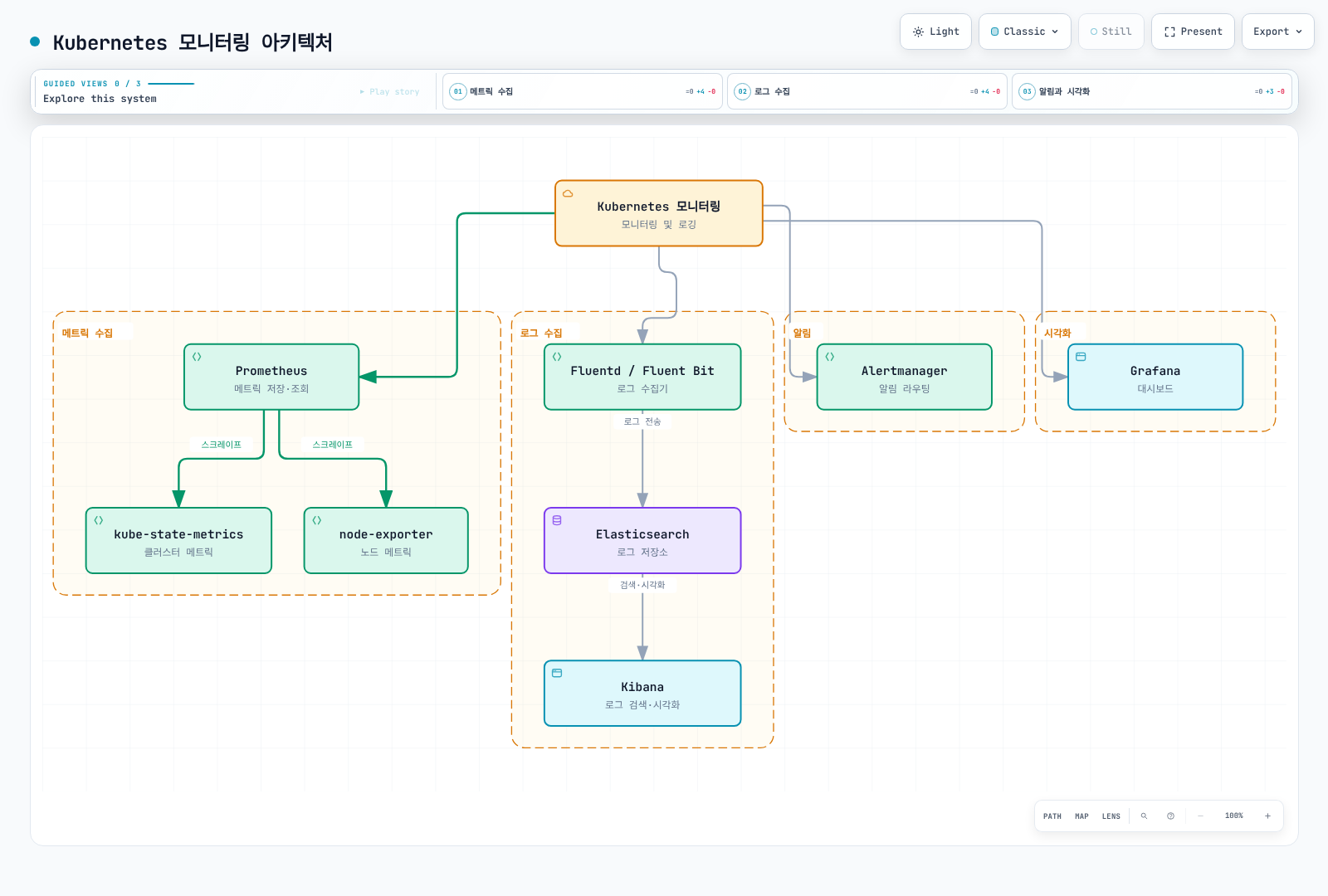The width and height of the screenshot is (1328, 896).
Task: Select the Kibana node
Action: click(x=642, y=693)
